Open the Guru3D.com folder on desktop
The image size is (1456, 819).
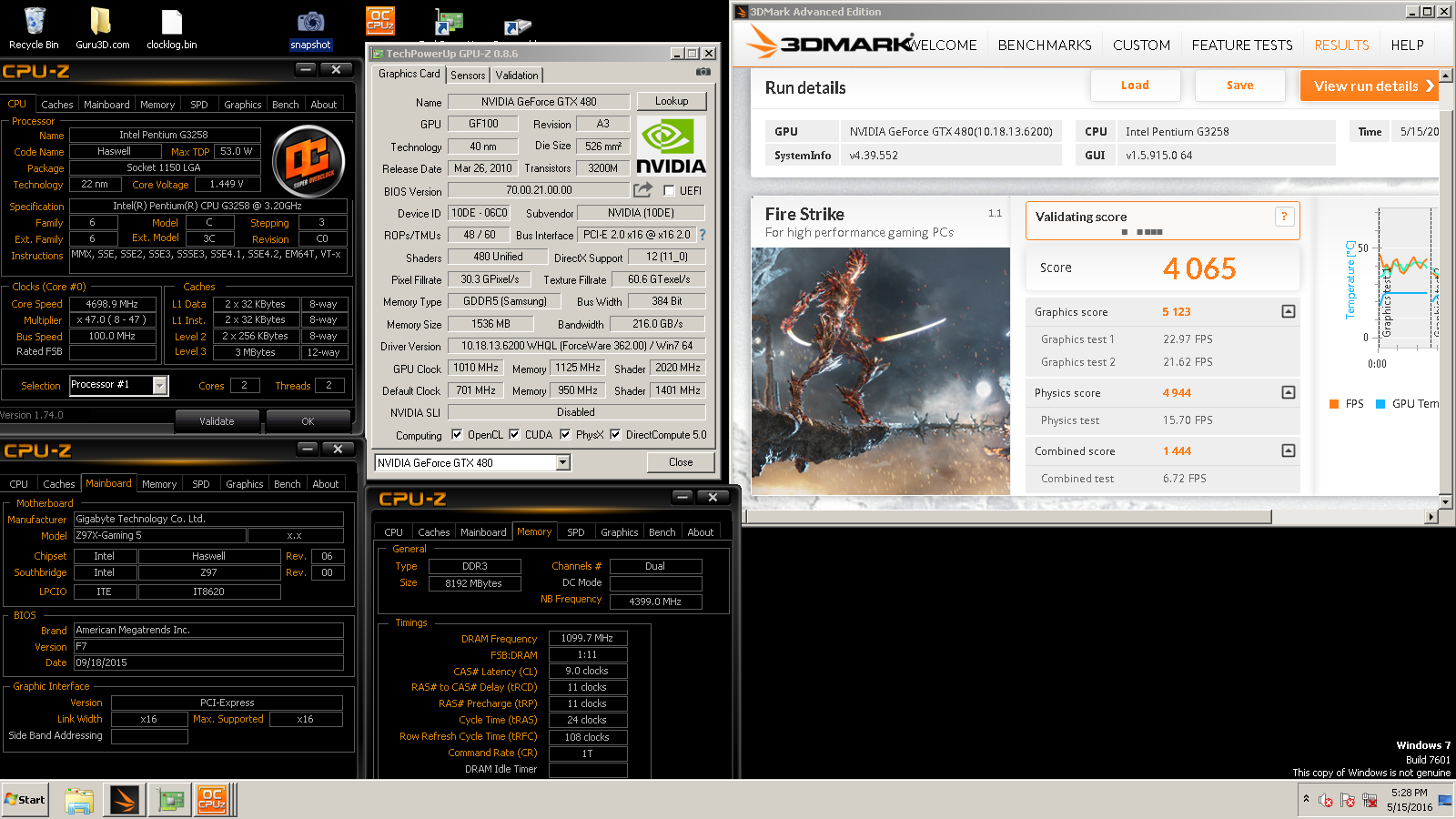tap(102, 28)
